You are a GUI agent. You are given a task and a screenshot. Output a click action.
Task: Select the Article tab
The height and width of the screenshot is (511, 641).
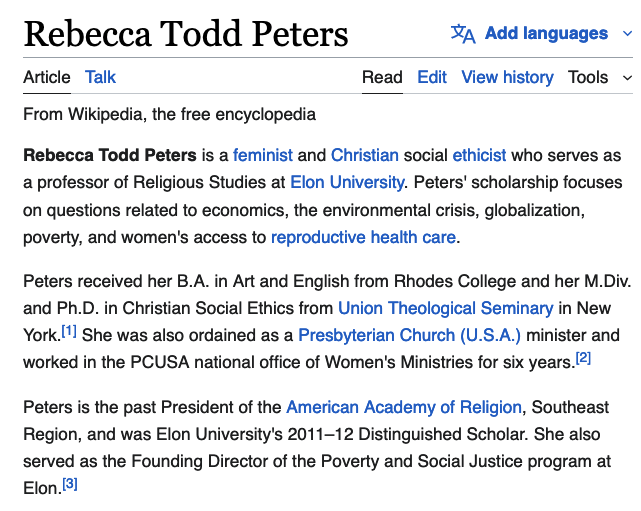pyautogui.click(x=47, y=77)
